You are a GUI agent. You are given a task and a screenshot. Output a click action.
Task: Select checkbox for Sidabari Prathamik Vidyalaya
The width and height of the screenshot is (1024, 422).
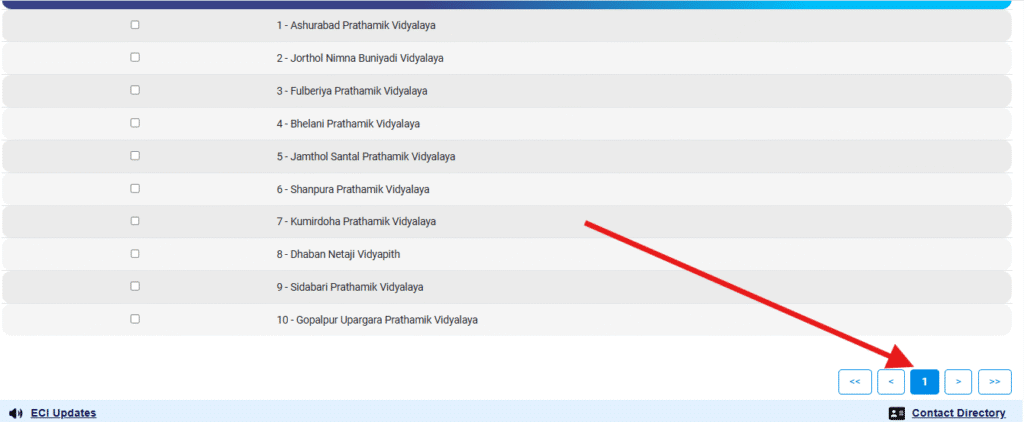coord(135,287)
